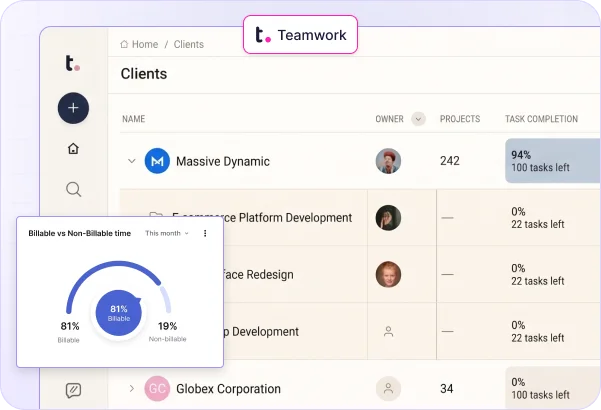
Task: Open the Massive Dynamic owner avatar
Action: pos(388,161)
